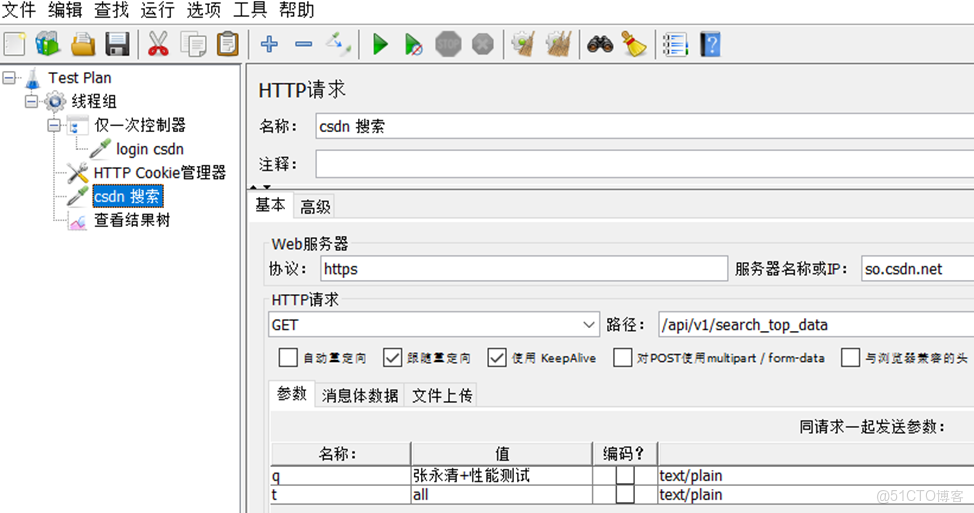Open the Templates icon in toolbar
Image resolution: width=974 pixels, height=513 pixels.
coord(48,44)
